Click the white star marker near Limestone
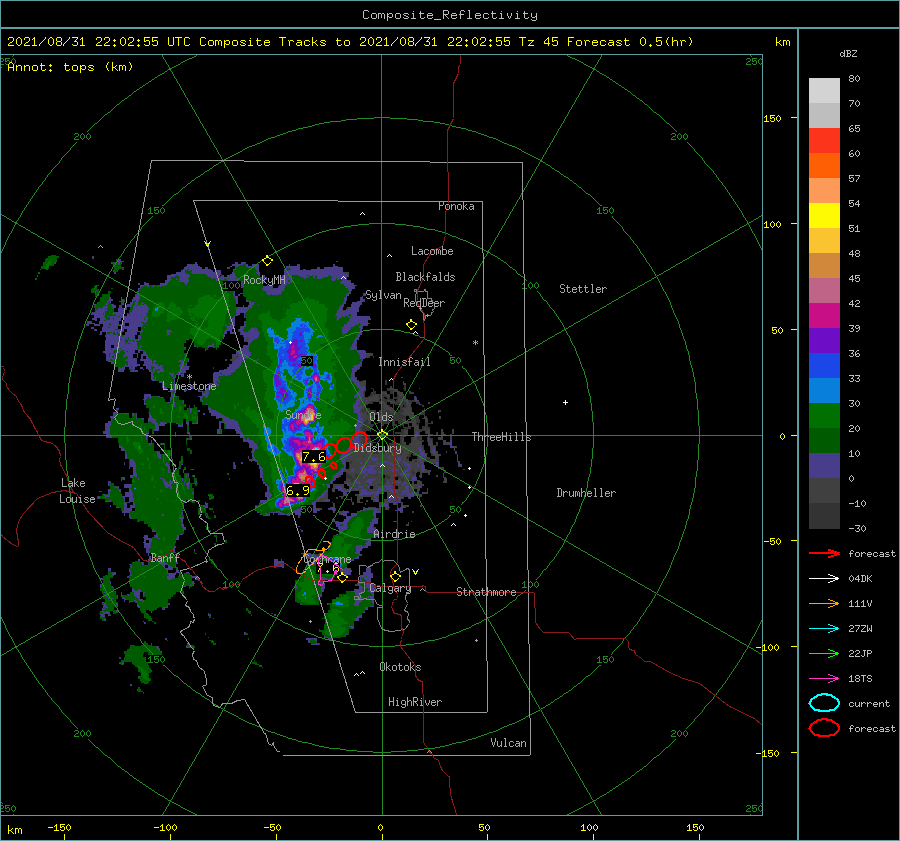900x841 pixels. [x=189, y=377]
